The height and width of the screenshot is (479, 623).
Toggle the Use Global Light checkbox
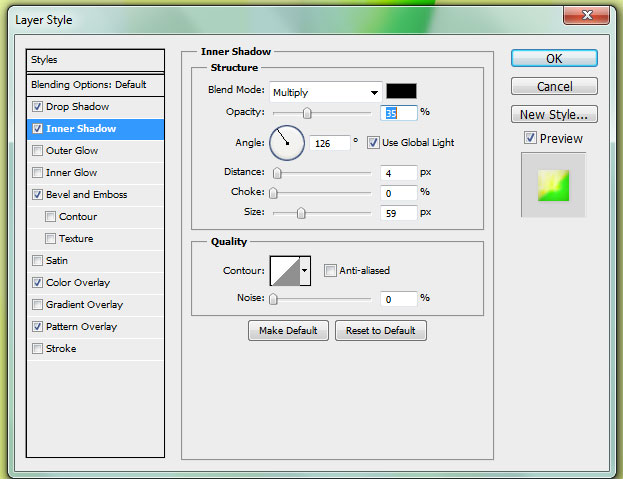click(x=374, y=142)
